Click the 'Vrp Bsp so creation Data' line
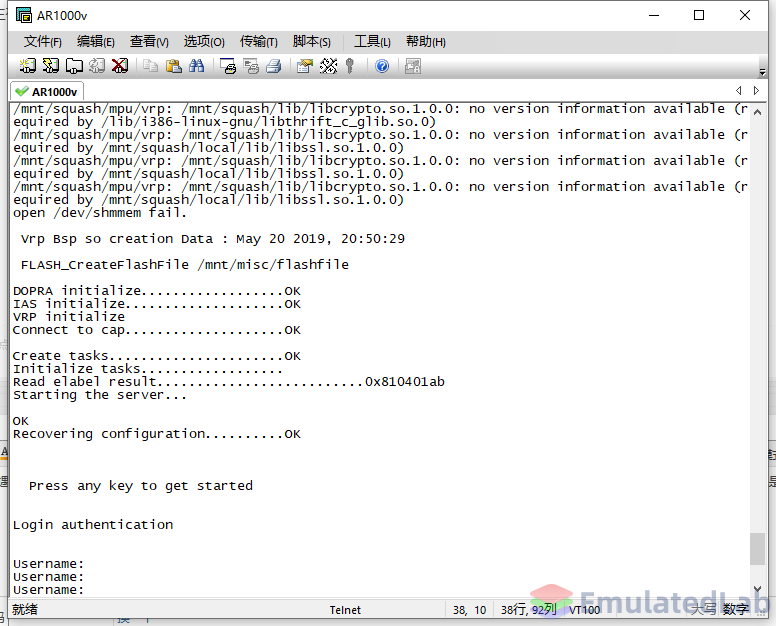The image size is (776, 626). (213, 239)
